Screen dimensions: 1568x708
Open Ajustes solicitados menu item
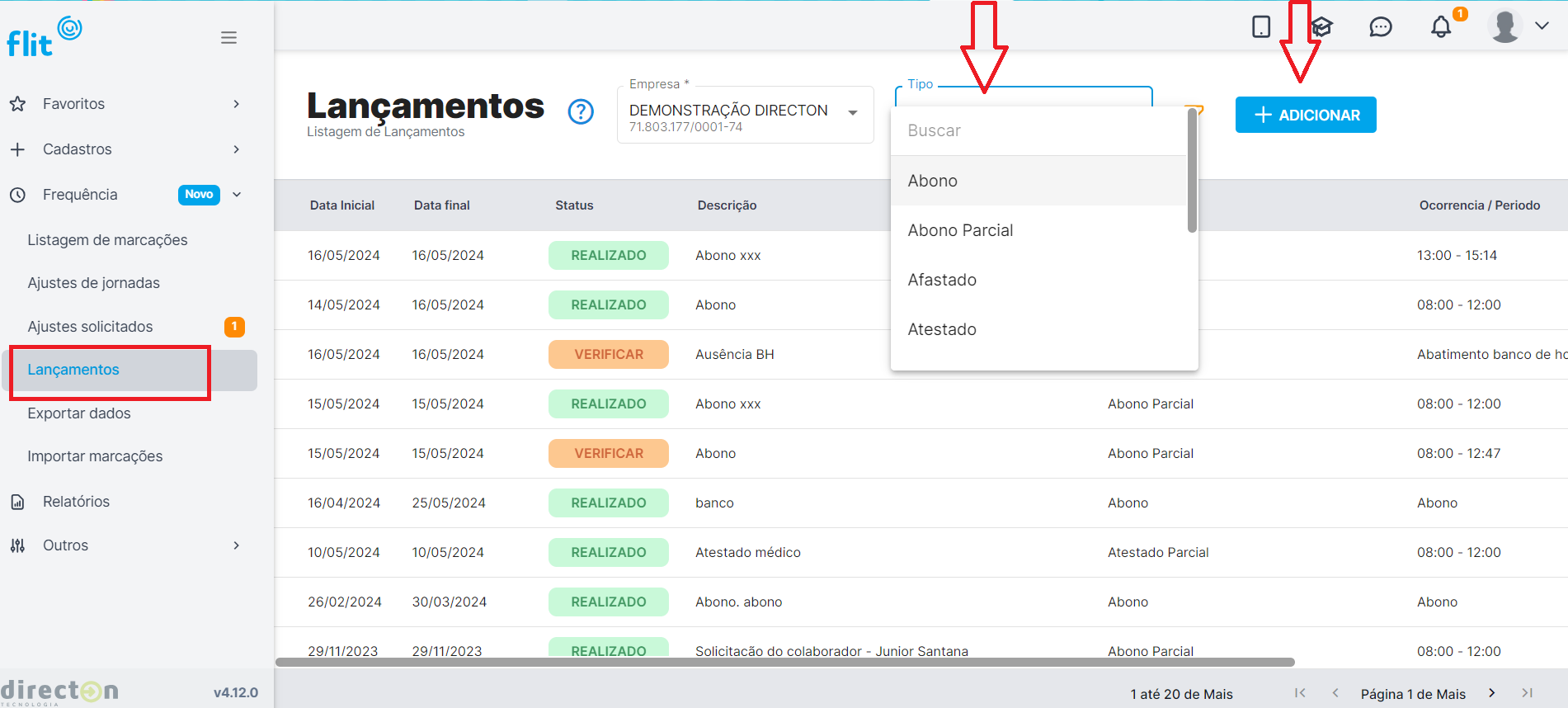point(90,327)
